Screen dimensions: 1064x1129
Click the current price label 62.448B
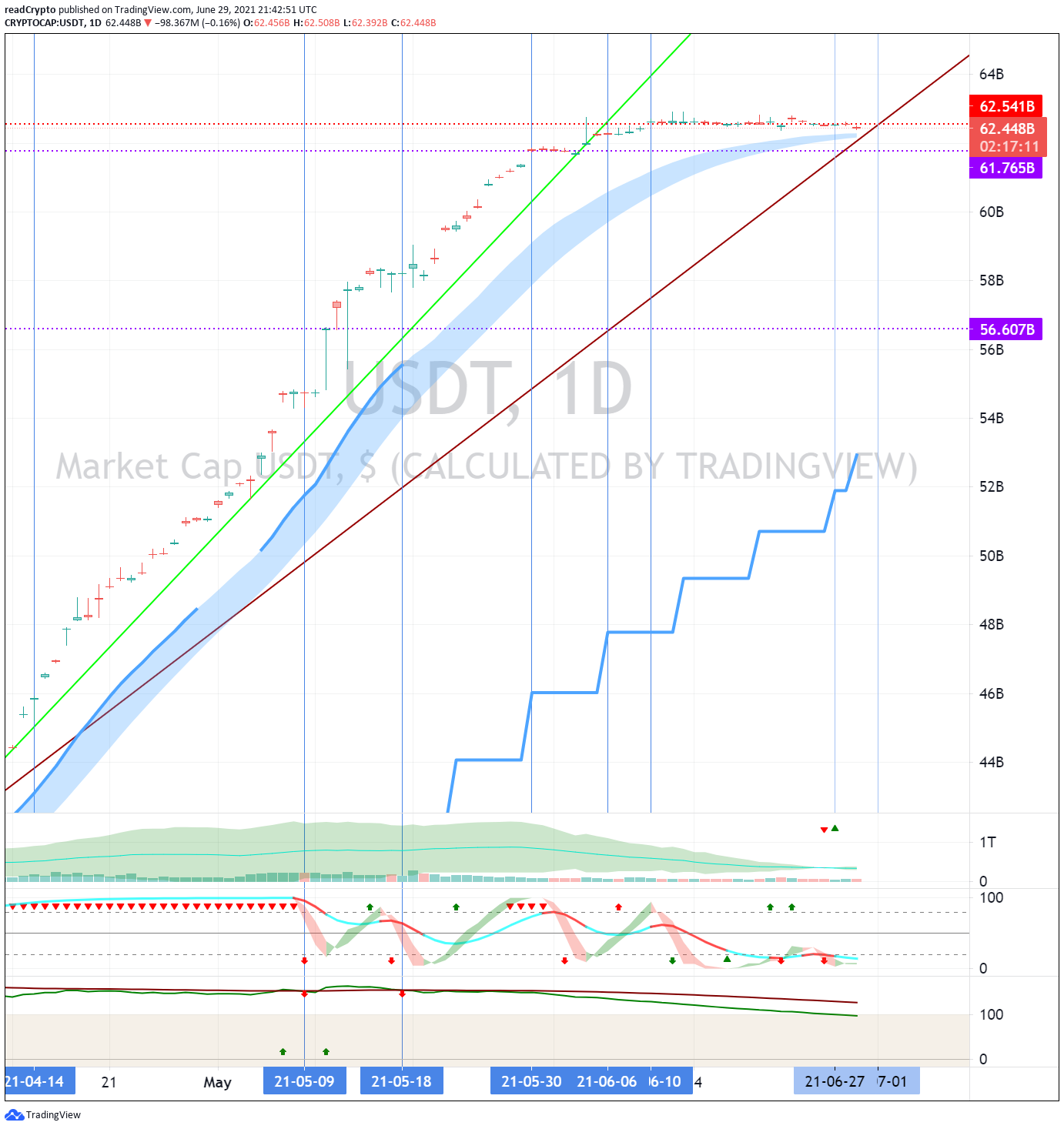pyautogui.click(x=1006, y=129)
